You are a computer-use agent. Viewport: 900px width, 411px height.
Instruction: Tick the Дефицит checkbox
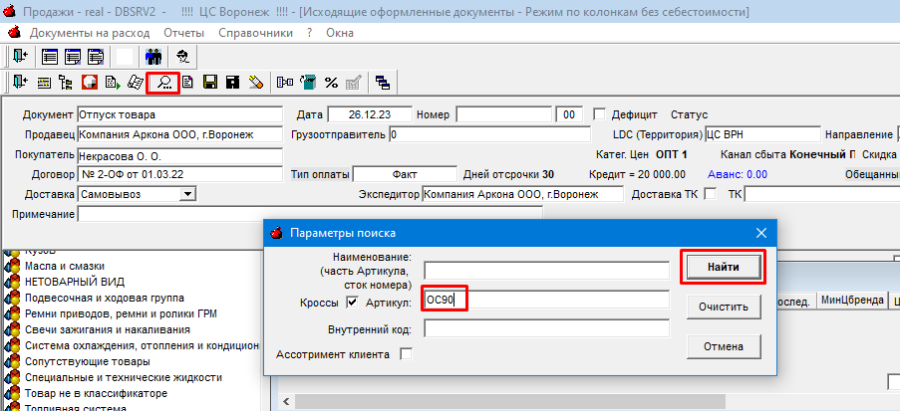click(x=599, y=114)
